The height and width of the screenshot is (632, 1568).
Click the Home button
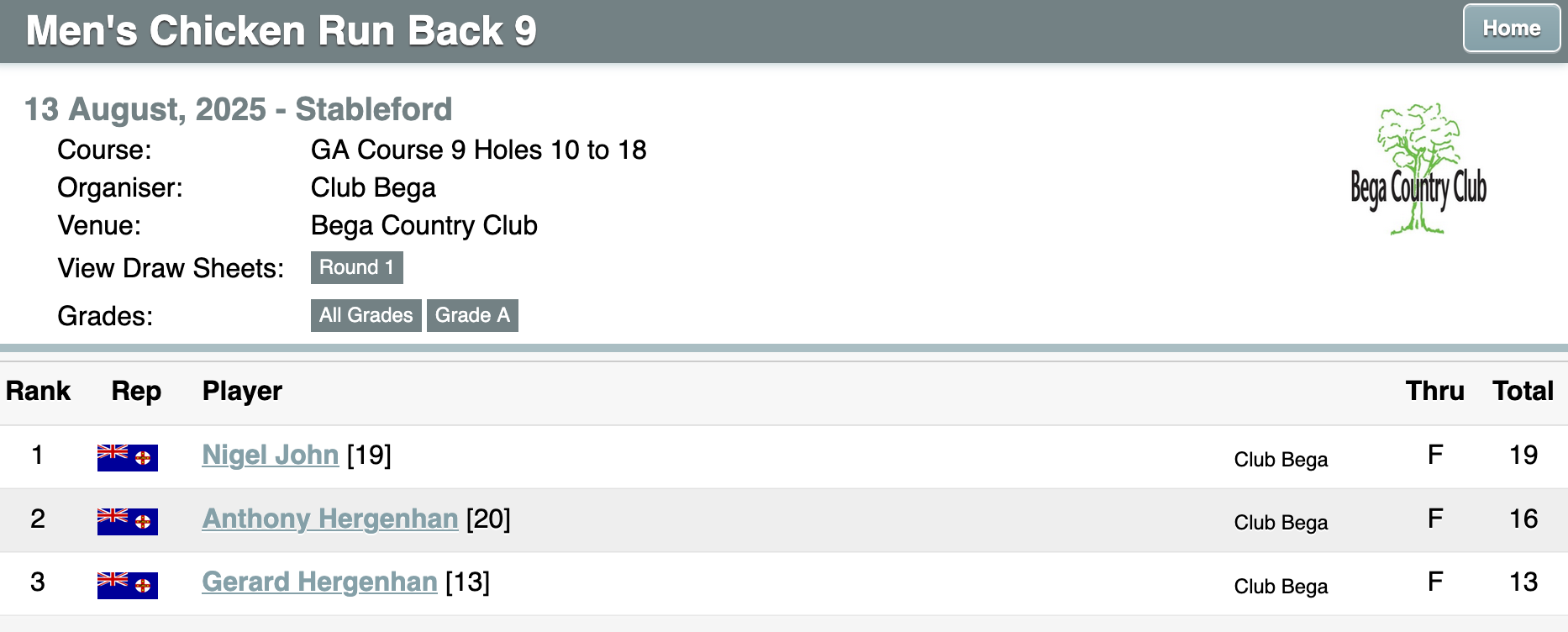(1511, 29)
